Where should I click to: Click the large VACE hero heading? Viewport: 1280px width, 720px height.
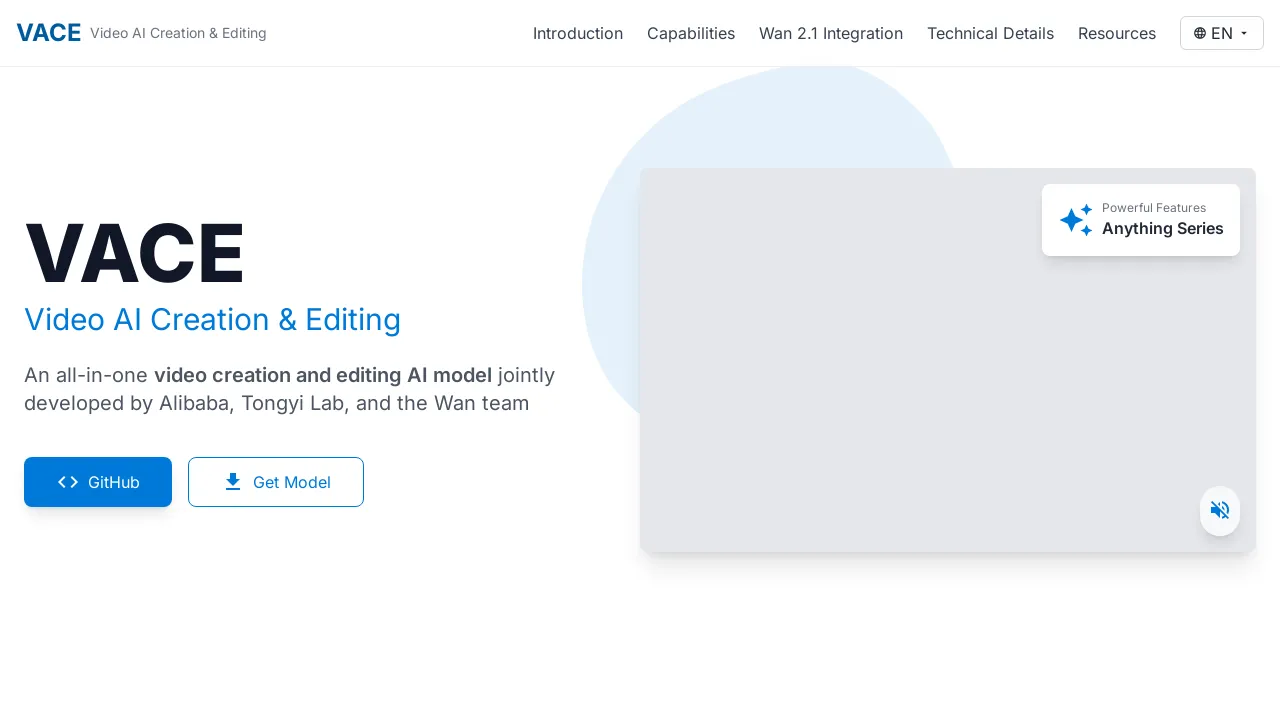(134, 254)
